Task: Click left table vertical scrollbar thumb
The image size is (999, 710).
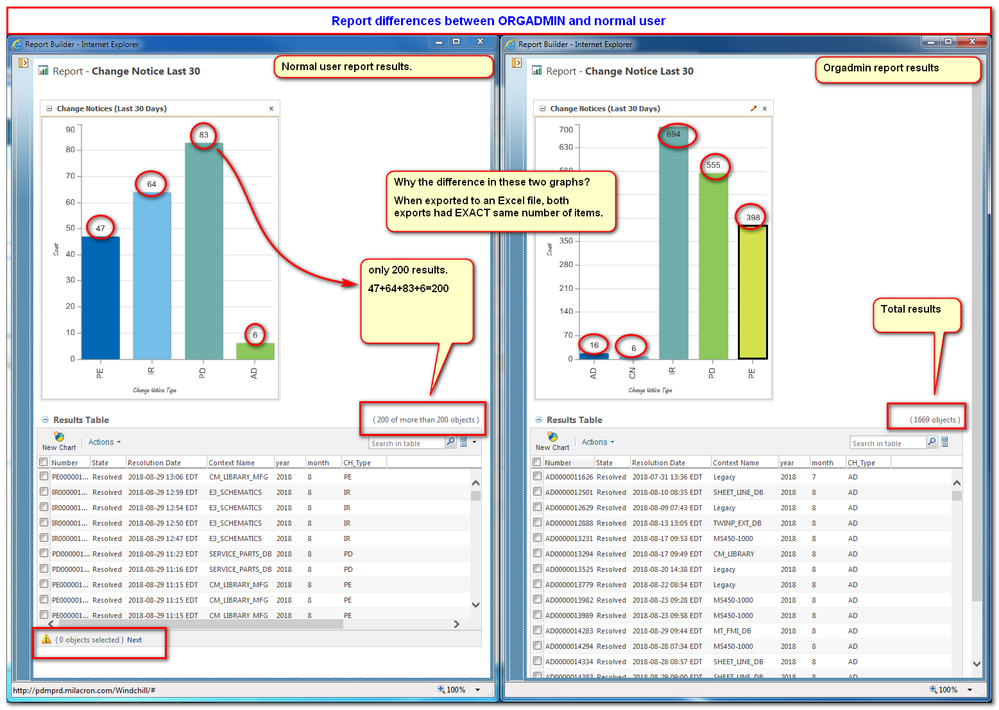Action: coord(475,496)
